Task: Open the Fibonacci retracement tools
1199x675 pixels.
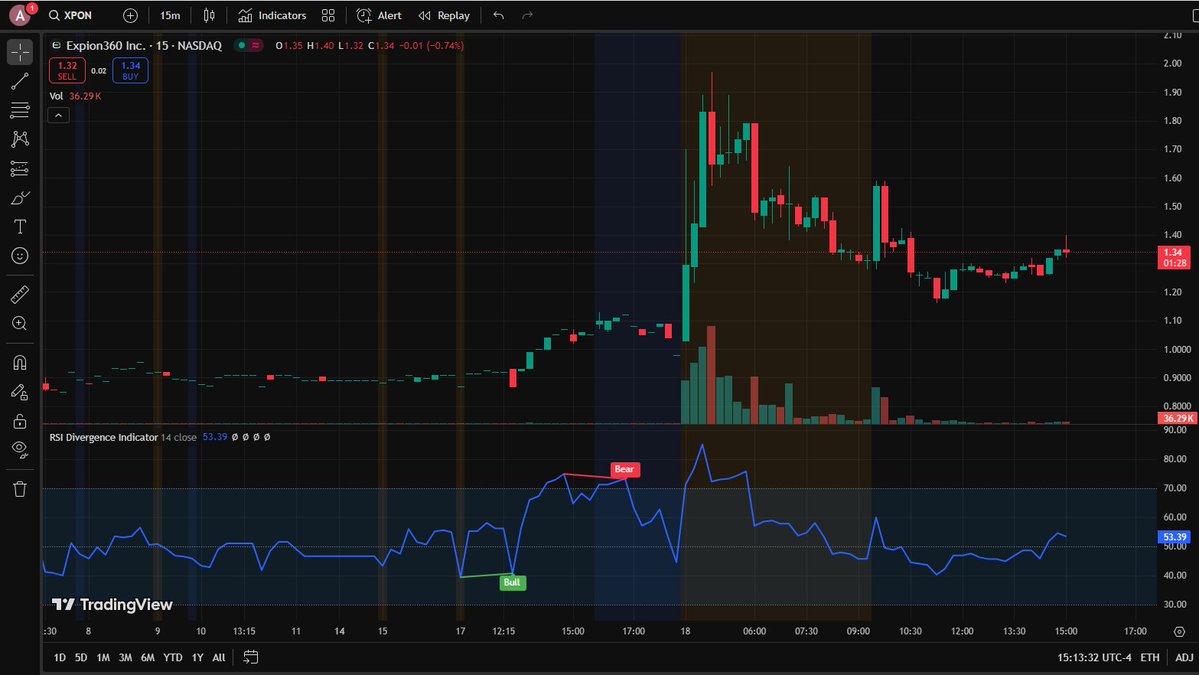Action: [20, 110]
